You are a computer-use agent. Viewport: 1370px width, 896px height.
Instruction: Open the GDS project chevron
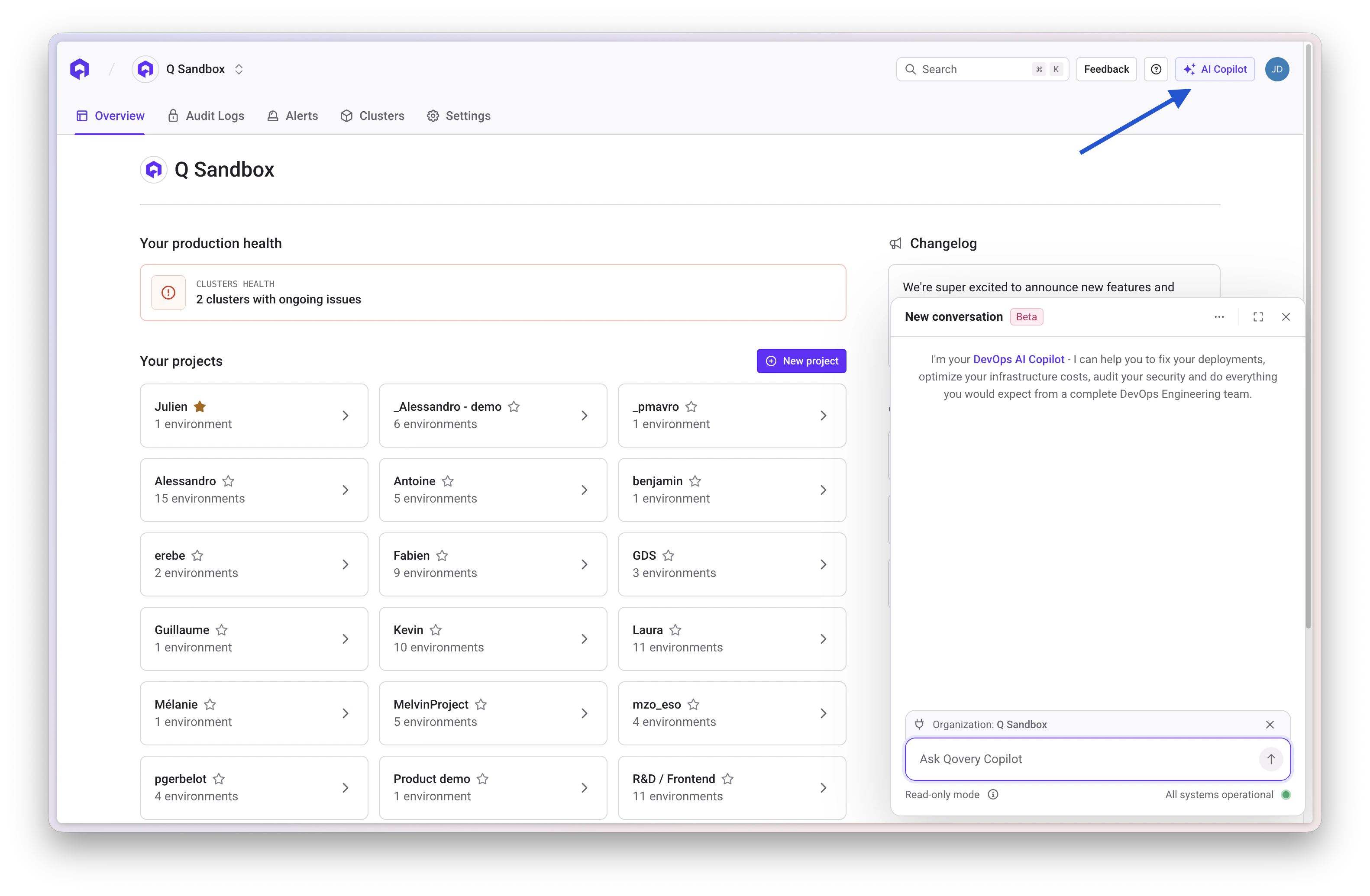tap(823, 564)
